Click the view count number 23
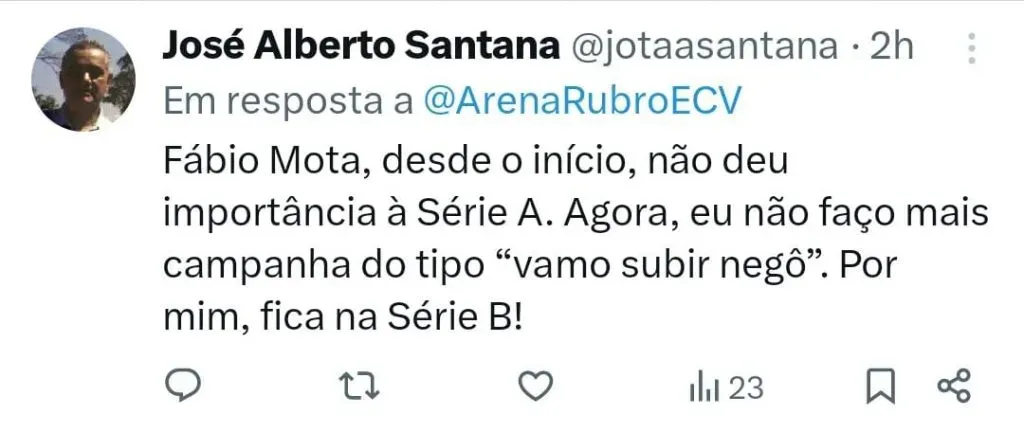This screenshot has height=432, width=1024. (x=746, y=389)
